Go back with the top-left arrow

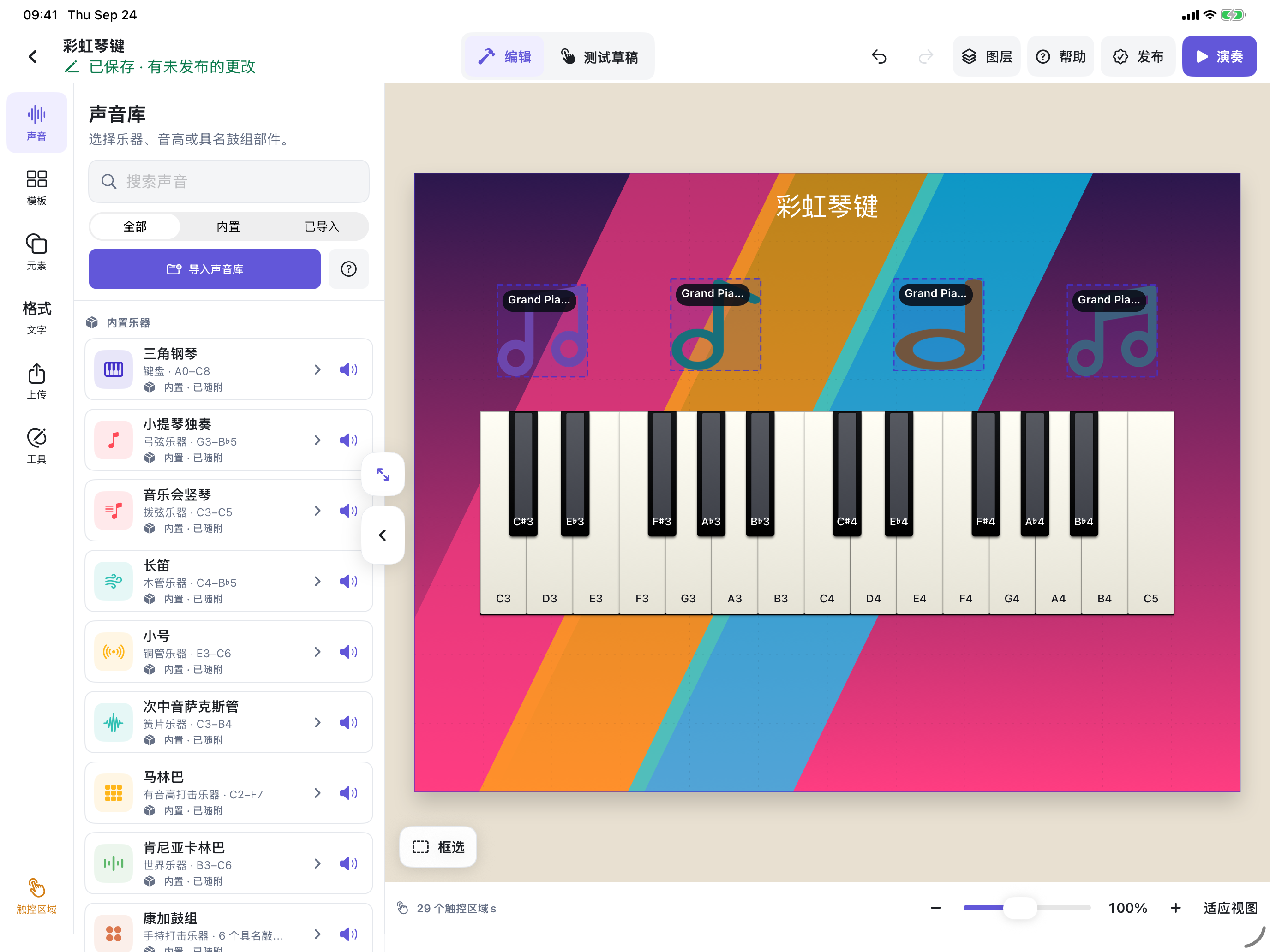click(33, 56)
